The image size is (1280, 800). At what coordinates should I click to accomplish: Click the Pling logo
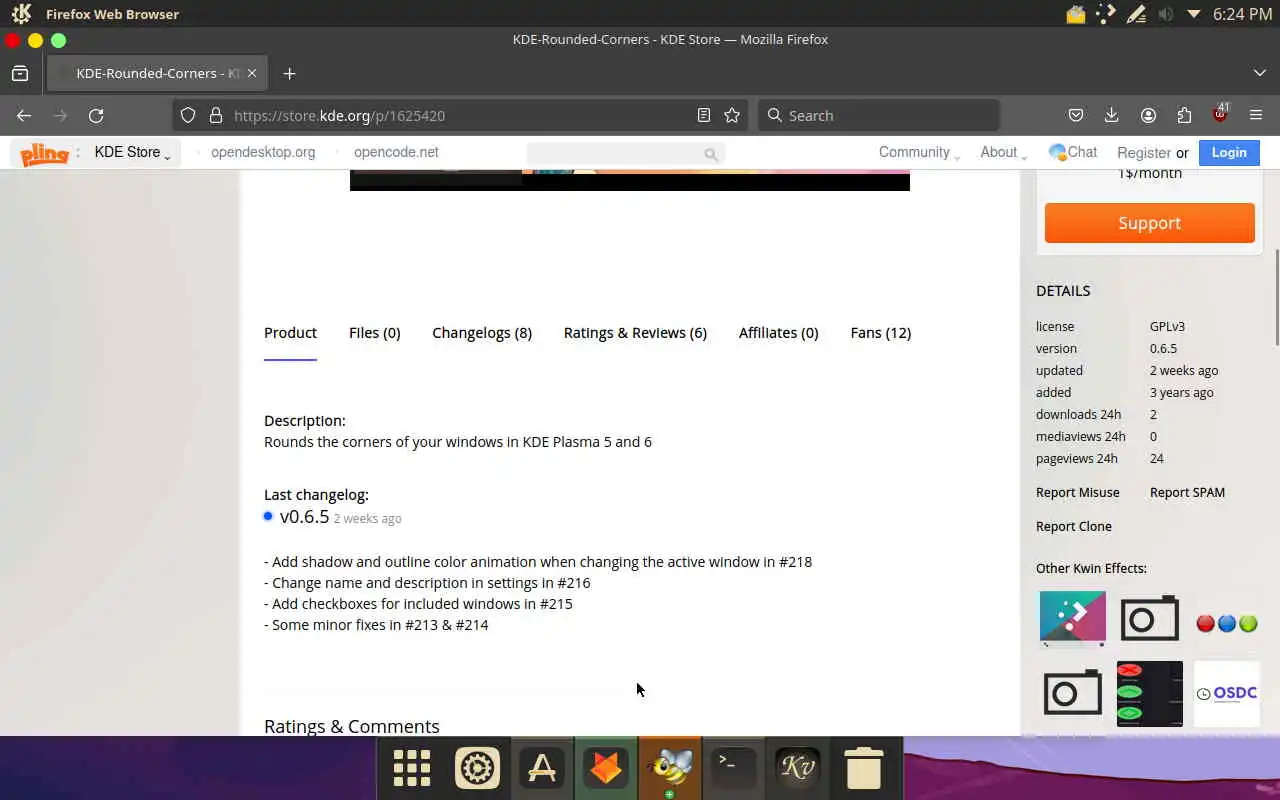click(x=44, y=153)
